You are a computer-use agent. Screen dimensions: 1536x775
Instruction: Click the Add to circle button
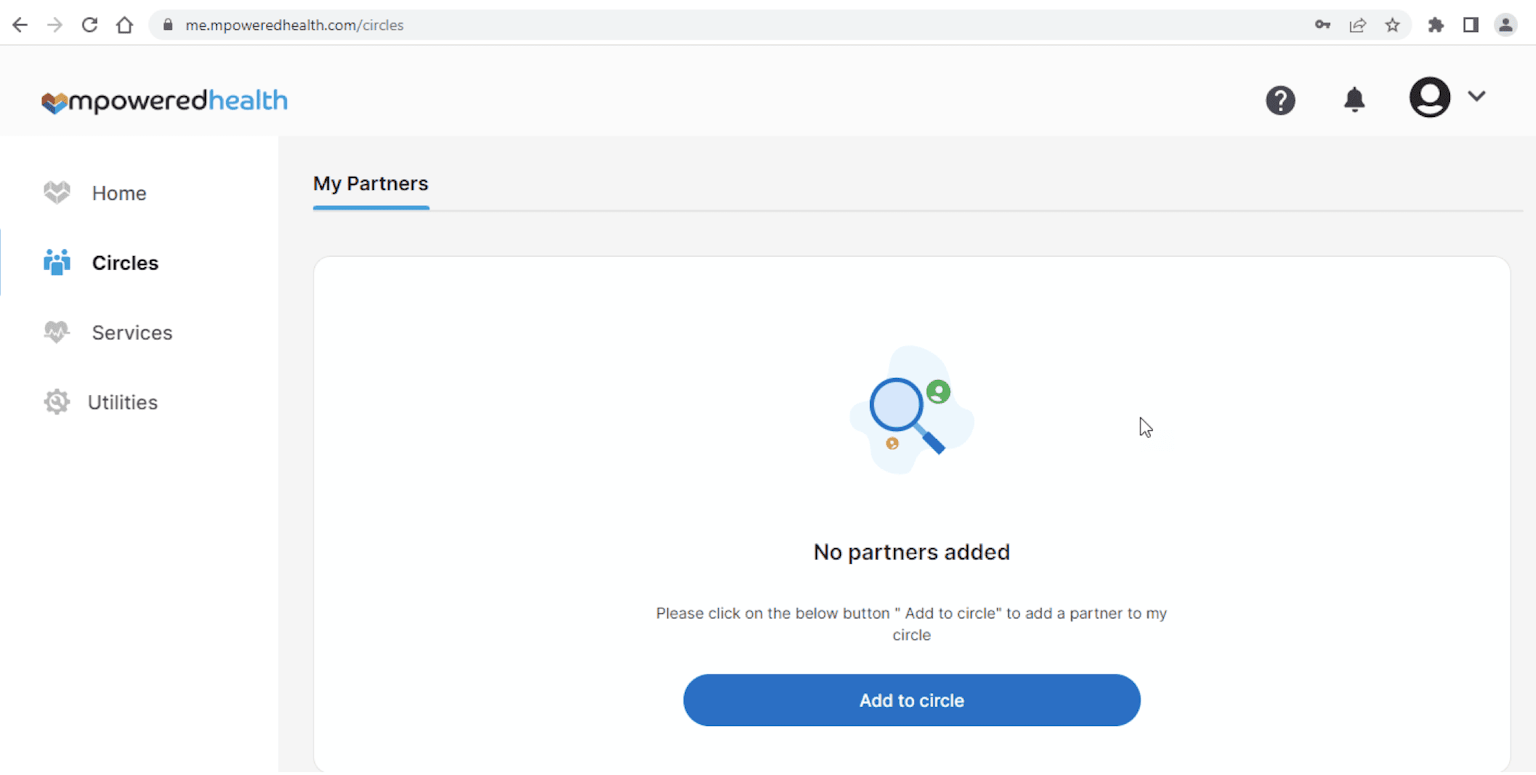(911, 700)
